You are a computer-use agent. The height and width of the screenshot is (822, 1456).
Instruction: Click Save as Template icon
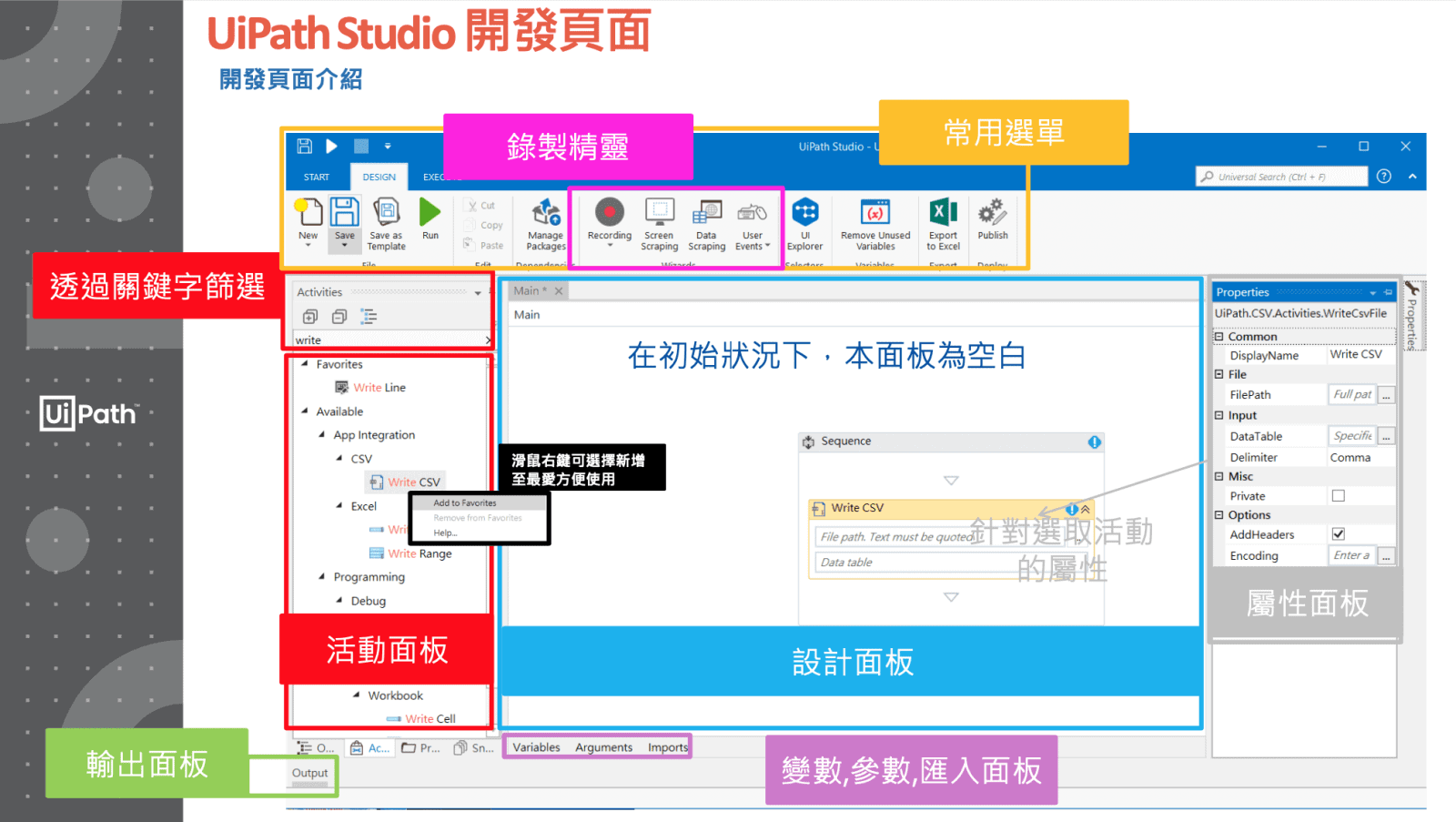pos(387,211)
